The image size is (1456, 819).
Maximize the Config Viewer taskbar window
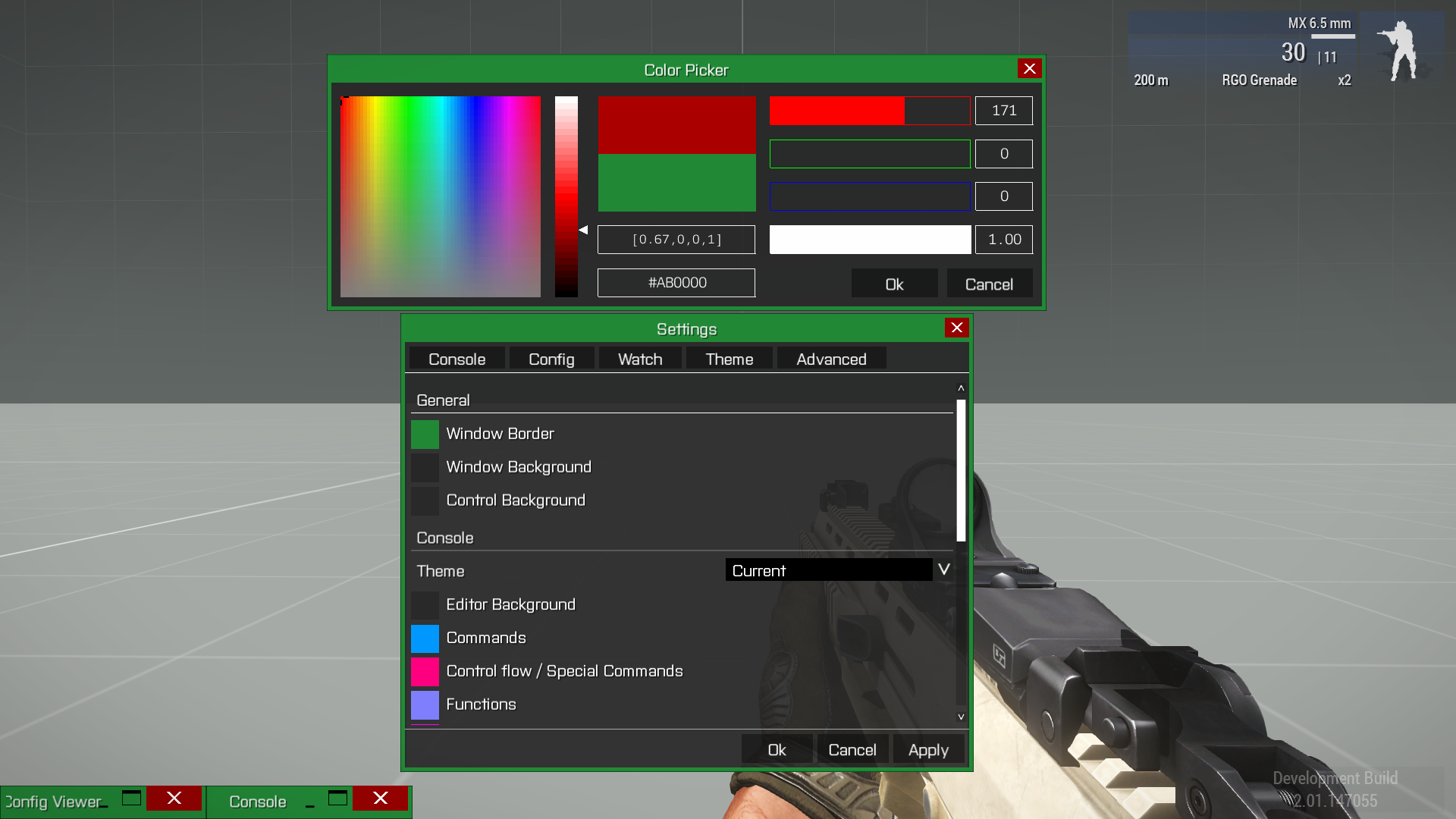(x=132, y=798)
